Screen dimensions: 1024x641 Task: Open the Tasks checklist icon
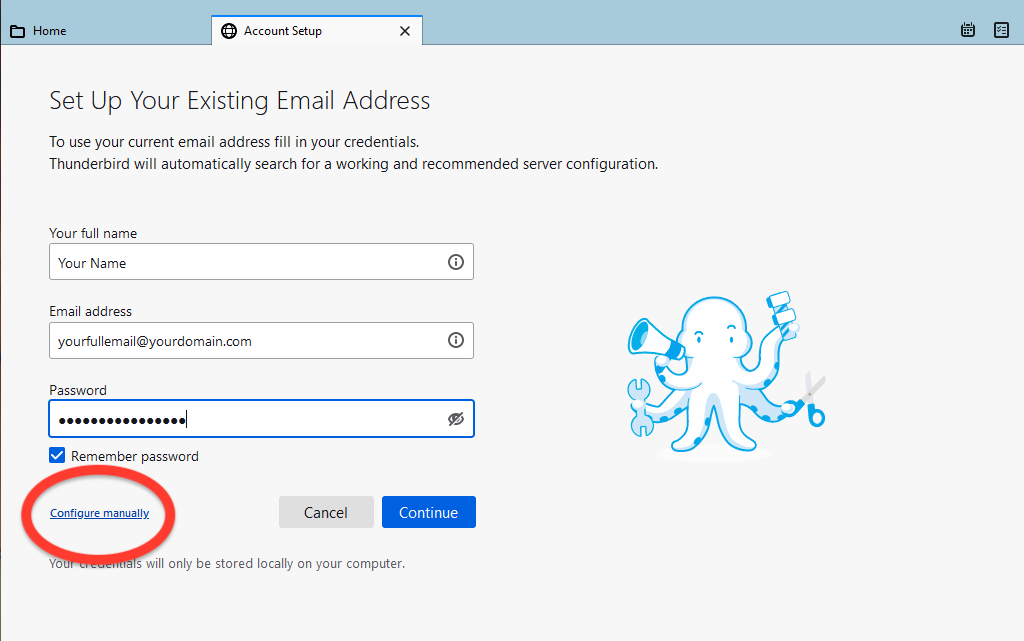[x=1001, y=30]
